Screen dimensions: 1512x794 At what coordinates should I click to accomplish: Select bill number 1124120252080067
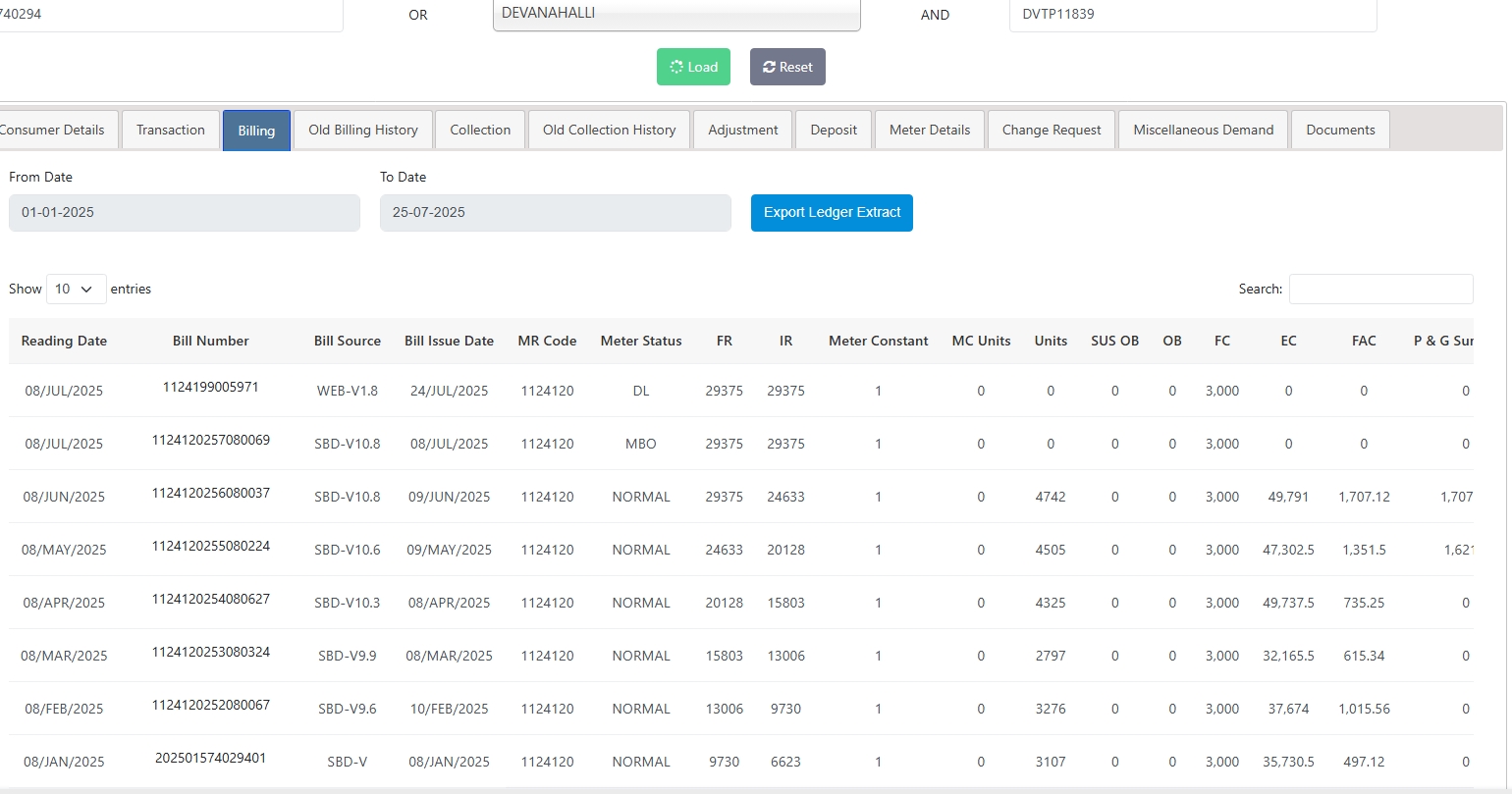point(211,705)
